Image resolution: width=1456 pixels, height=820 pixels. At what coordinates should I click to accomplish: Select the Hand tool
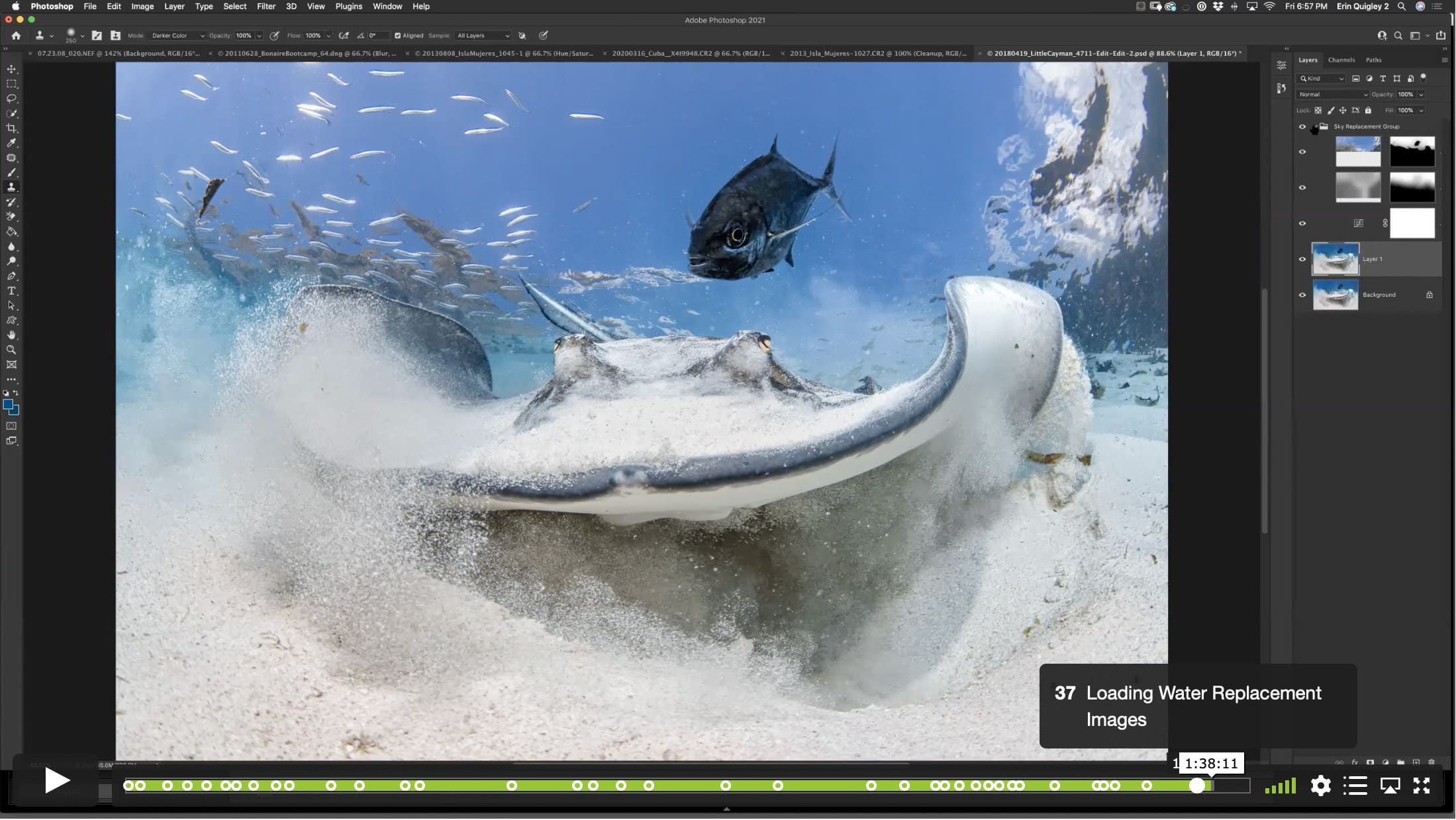[11, 335]
